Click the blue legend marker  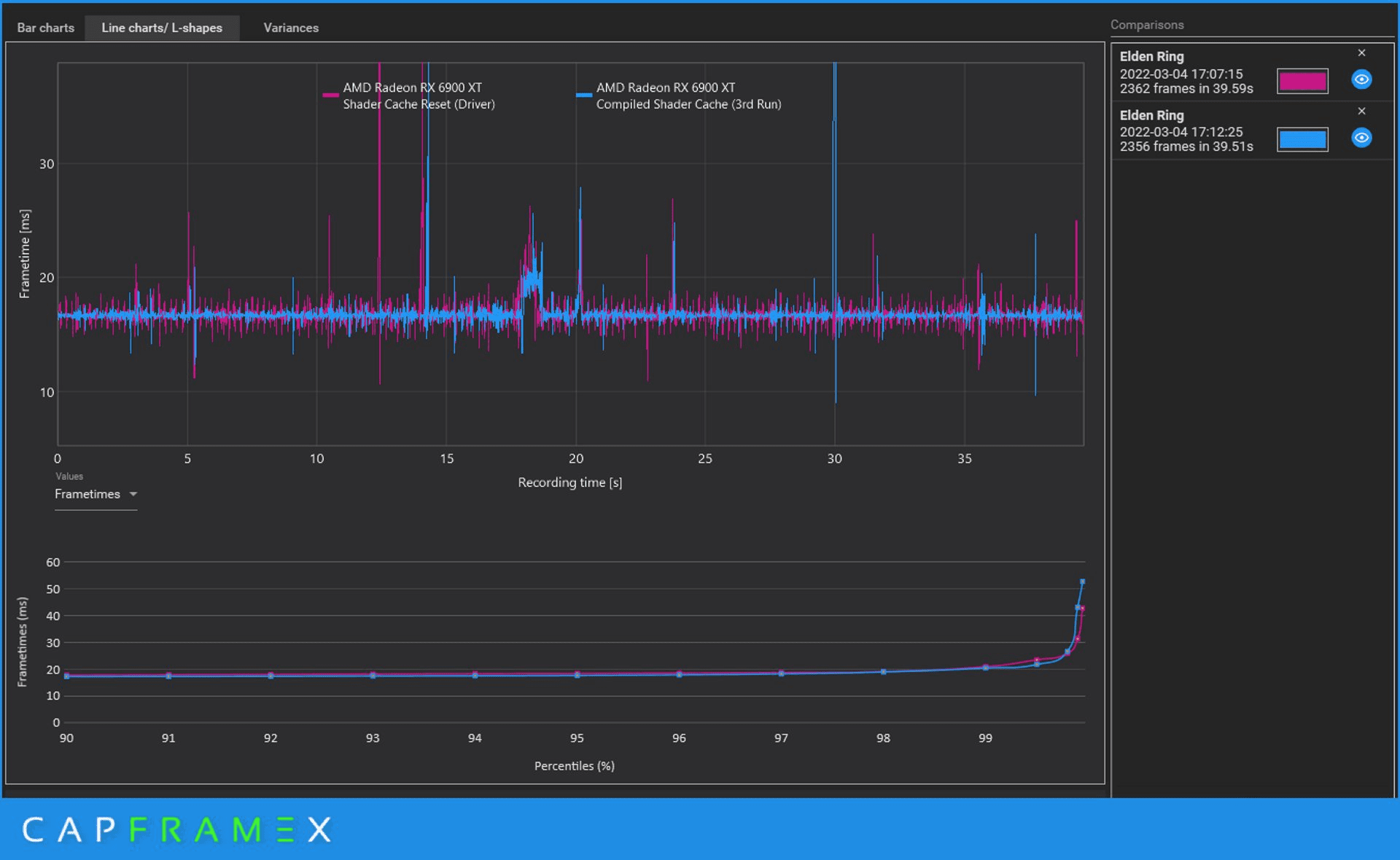[x=583, y=95]
